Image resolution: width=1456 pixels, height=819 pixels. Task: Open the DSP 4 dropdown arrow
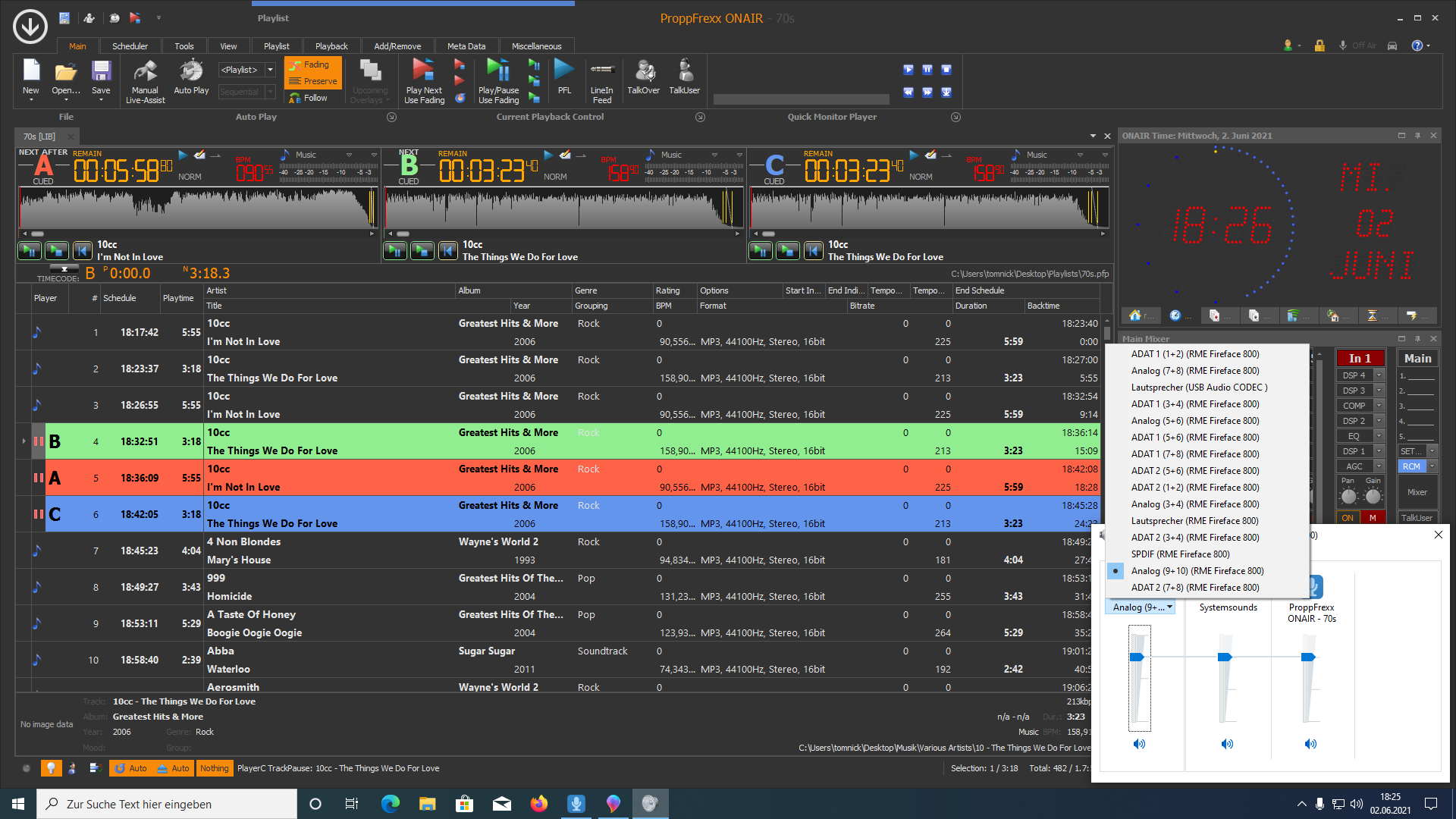[1379, 375]
